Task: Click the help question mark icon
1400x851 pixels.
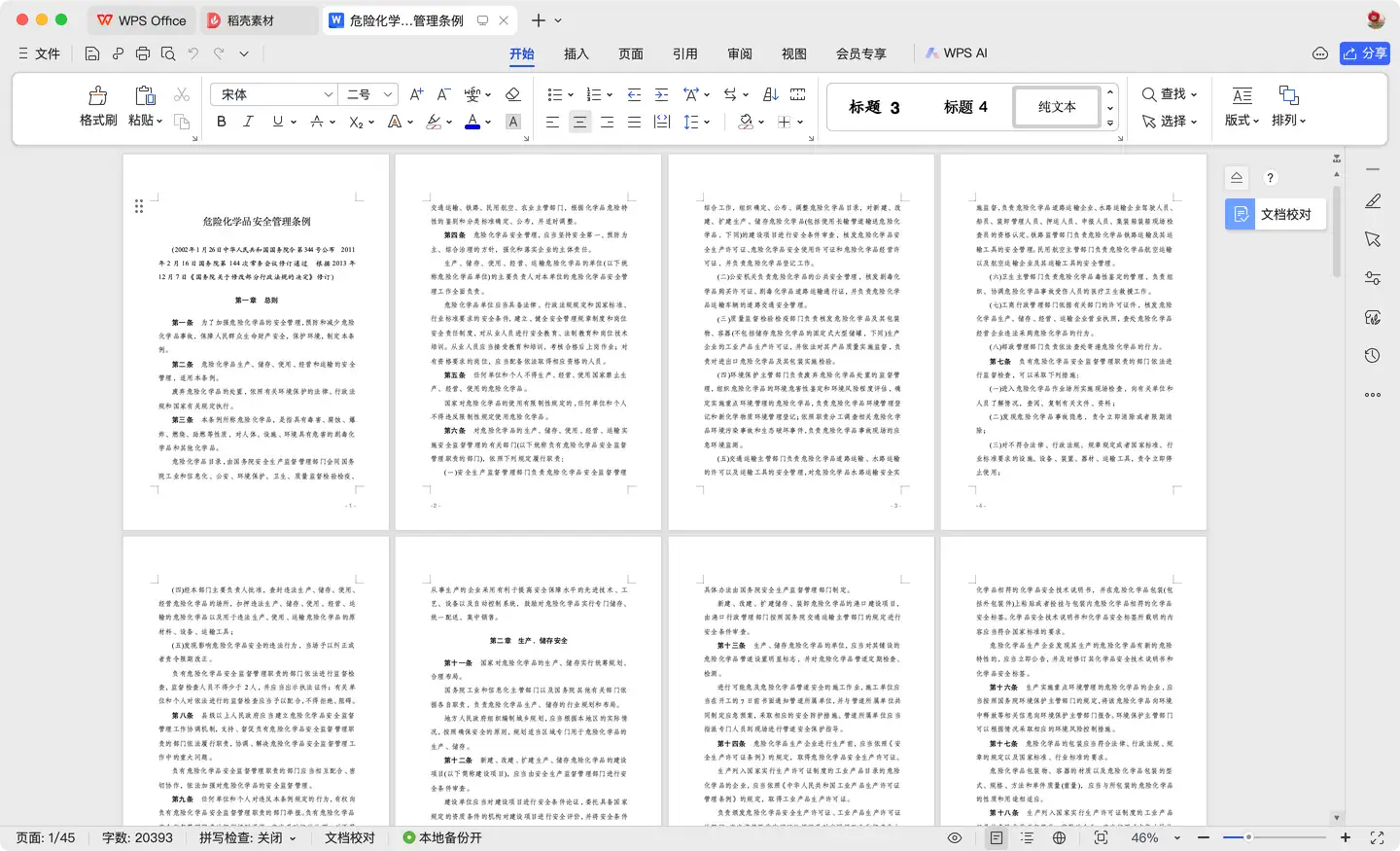Action: pyautogui.click(x=1270, y=178)
